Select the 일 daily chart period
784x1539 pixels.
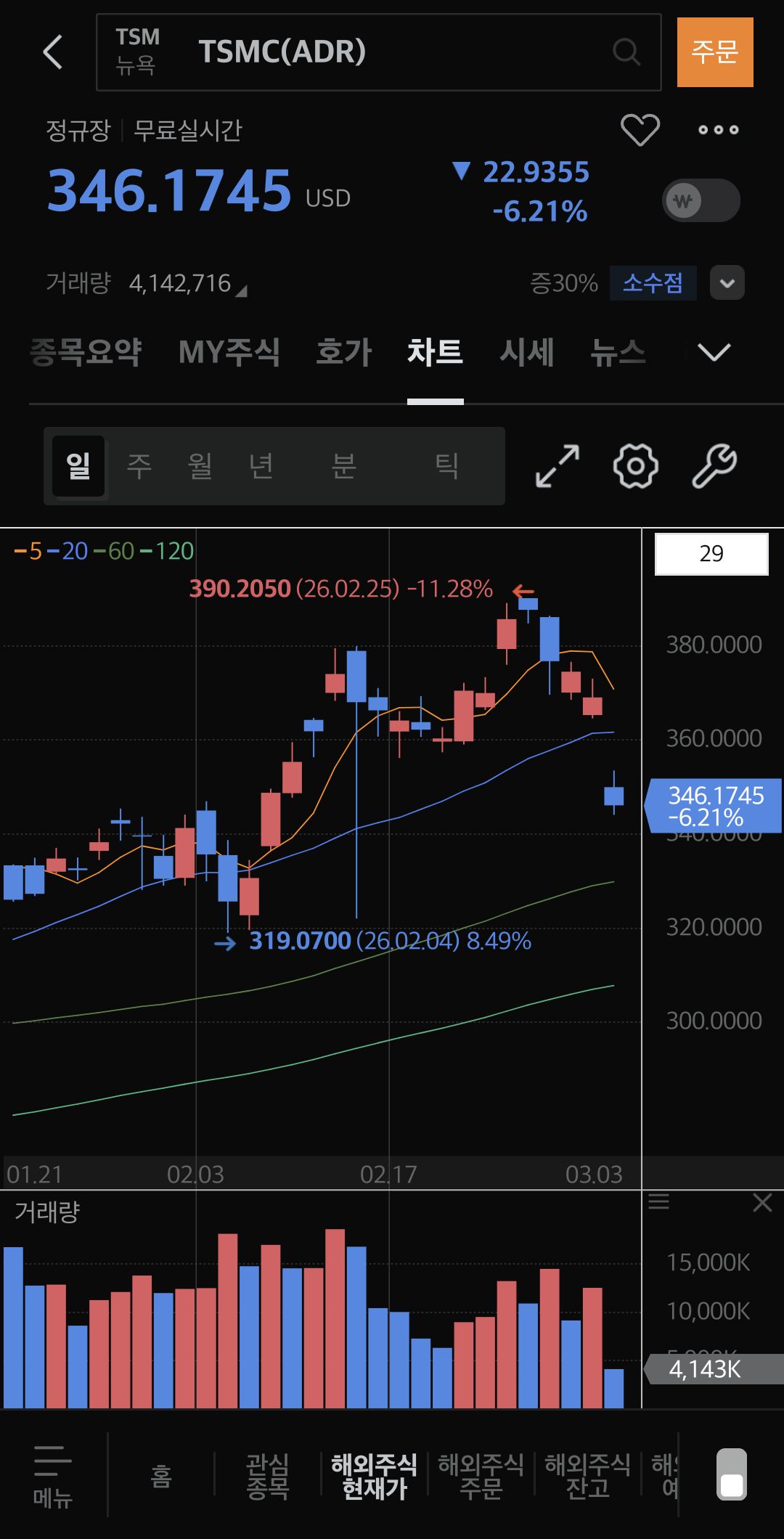[78, 466]
